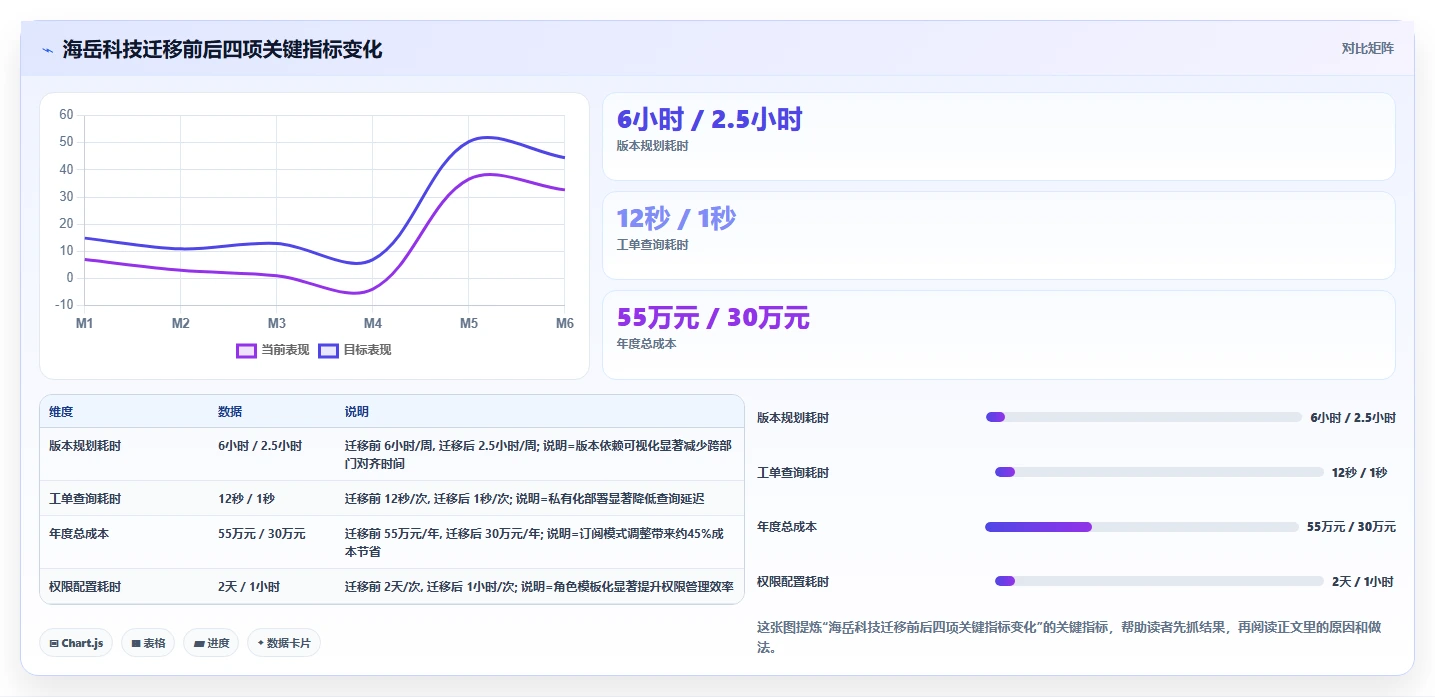This screenshot has width=1435, height=697.
Task: Click the 年度总成本 label under metric card
Action: (x=647, y=344)
